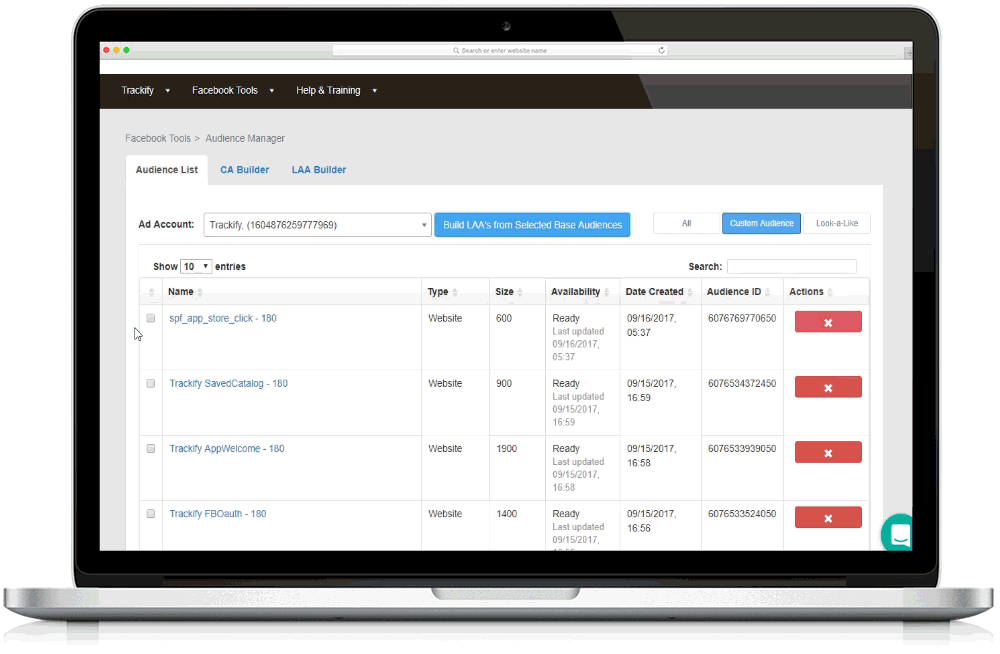Sort table by Actions column

[x=811, y=292]
